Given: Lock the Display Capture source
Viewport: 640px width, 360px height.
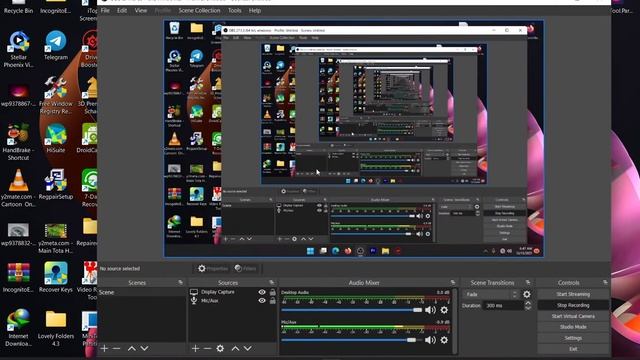Looking at the screenshot, I should (x=273, y=292).
